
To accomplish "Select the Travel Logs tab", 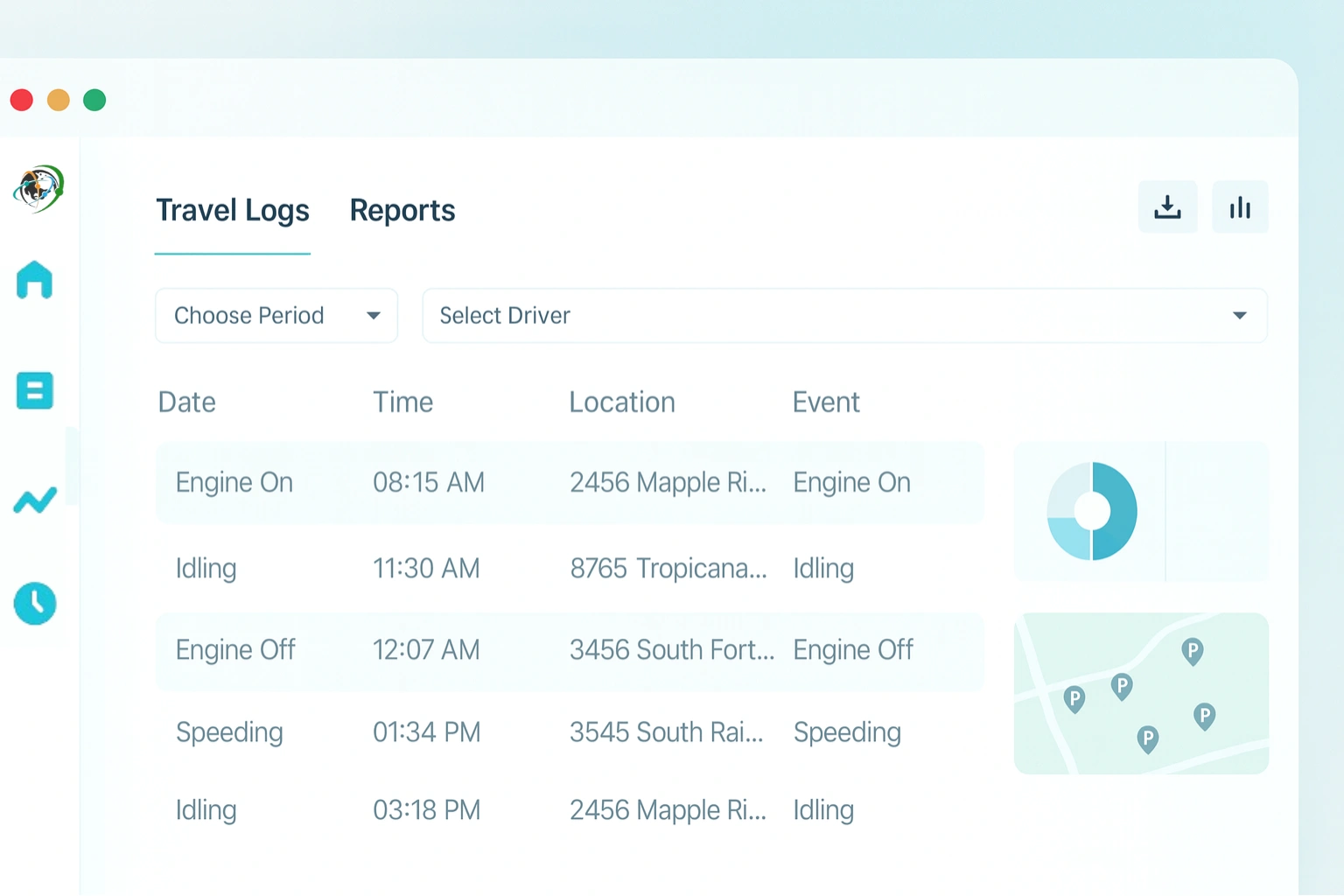I will [x=232, y=210].
